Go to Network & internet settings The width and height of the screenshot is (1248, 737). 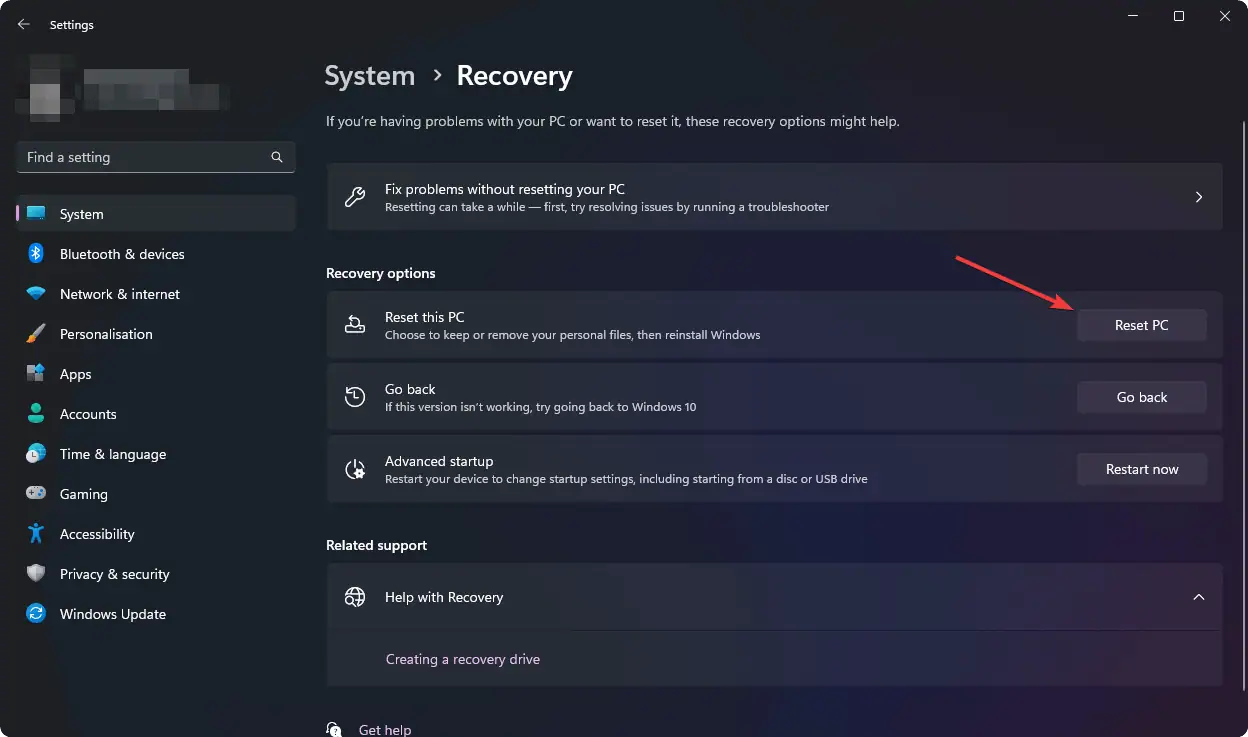[156, 294]
